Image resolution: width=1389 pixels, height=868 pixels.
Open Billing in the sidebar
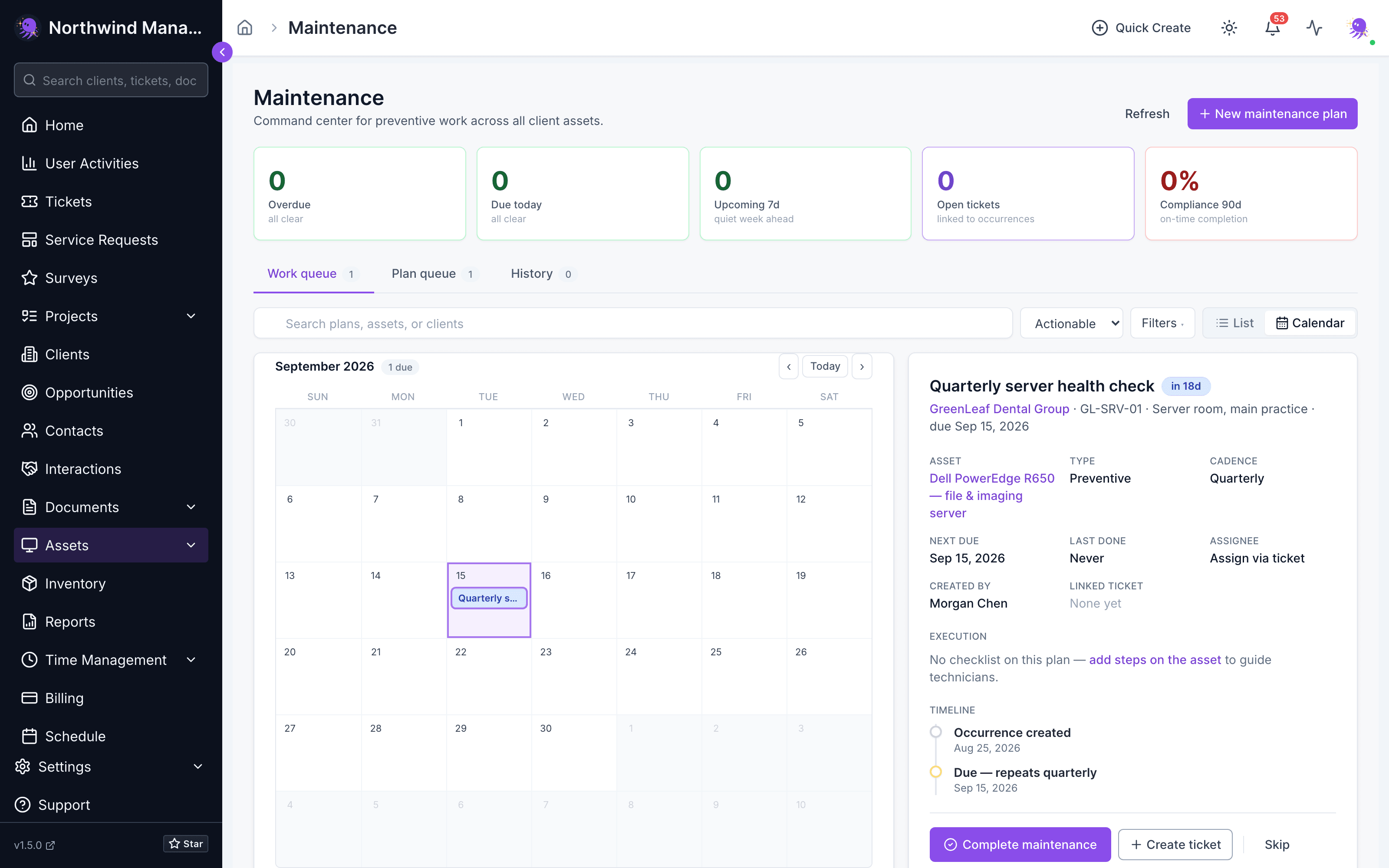coord(111,698)
